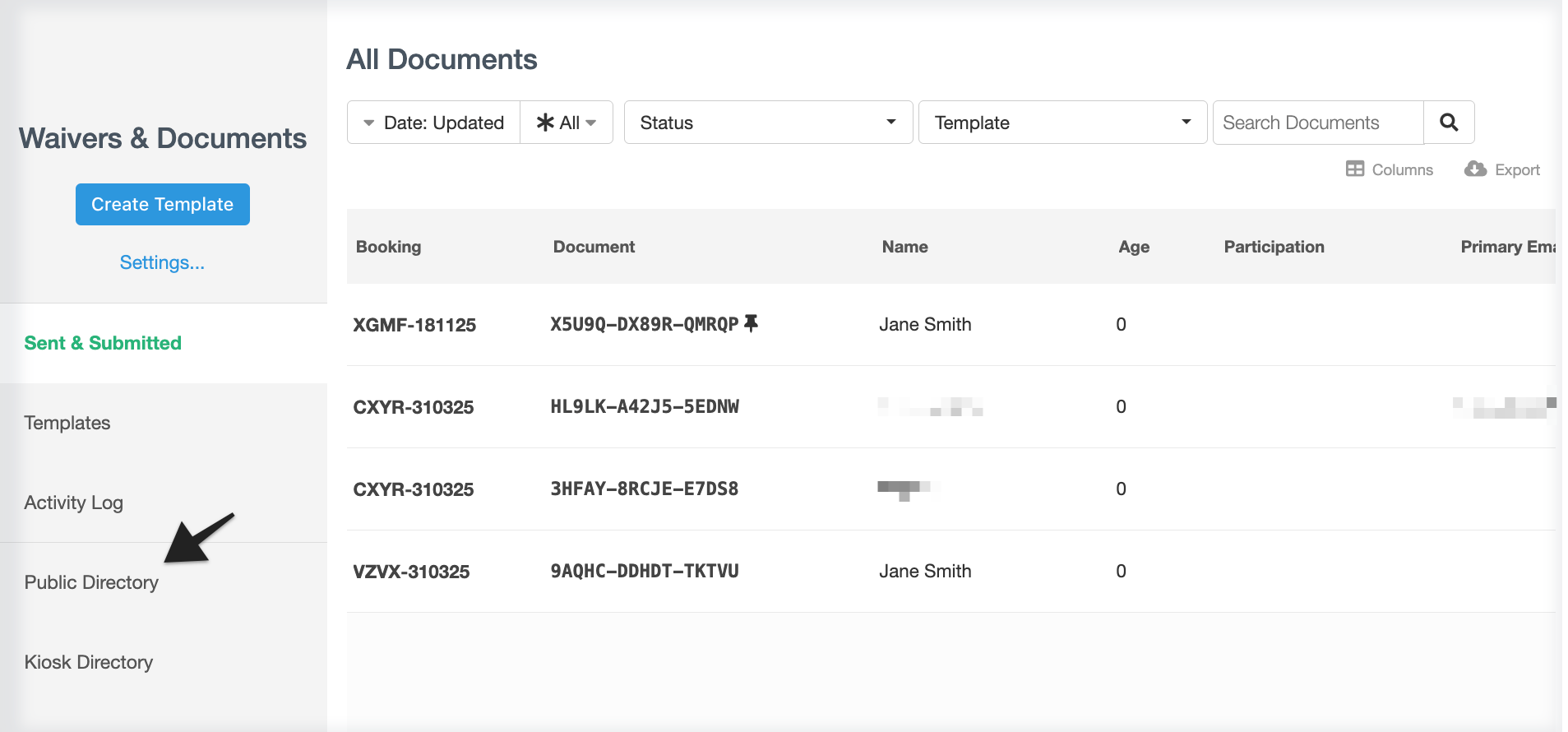
Task: Click the Create Template button
Action: [x=163, y=204]
